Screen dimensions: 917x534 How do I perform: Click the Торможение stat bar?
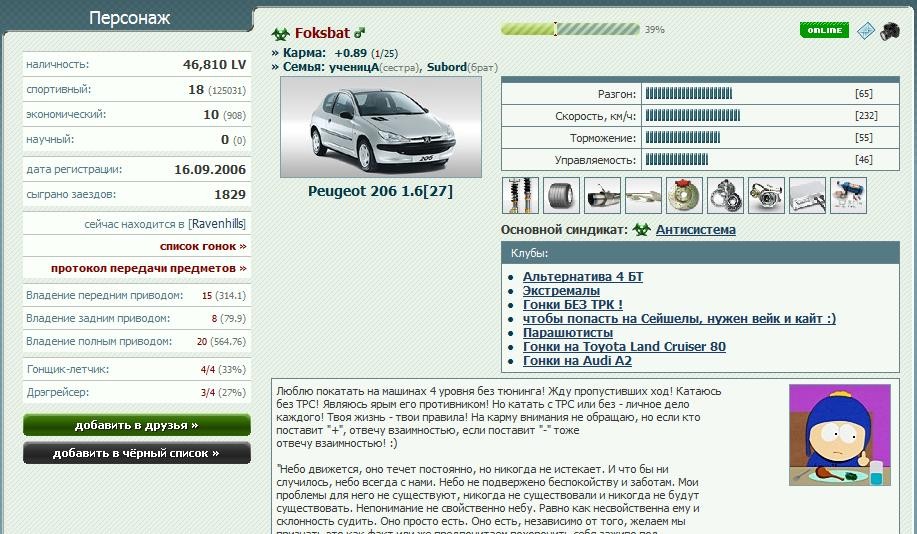pos(682,138)
